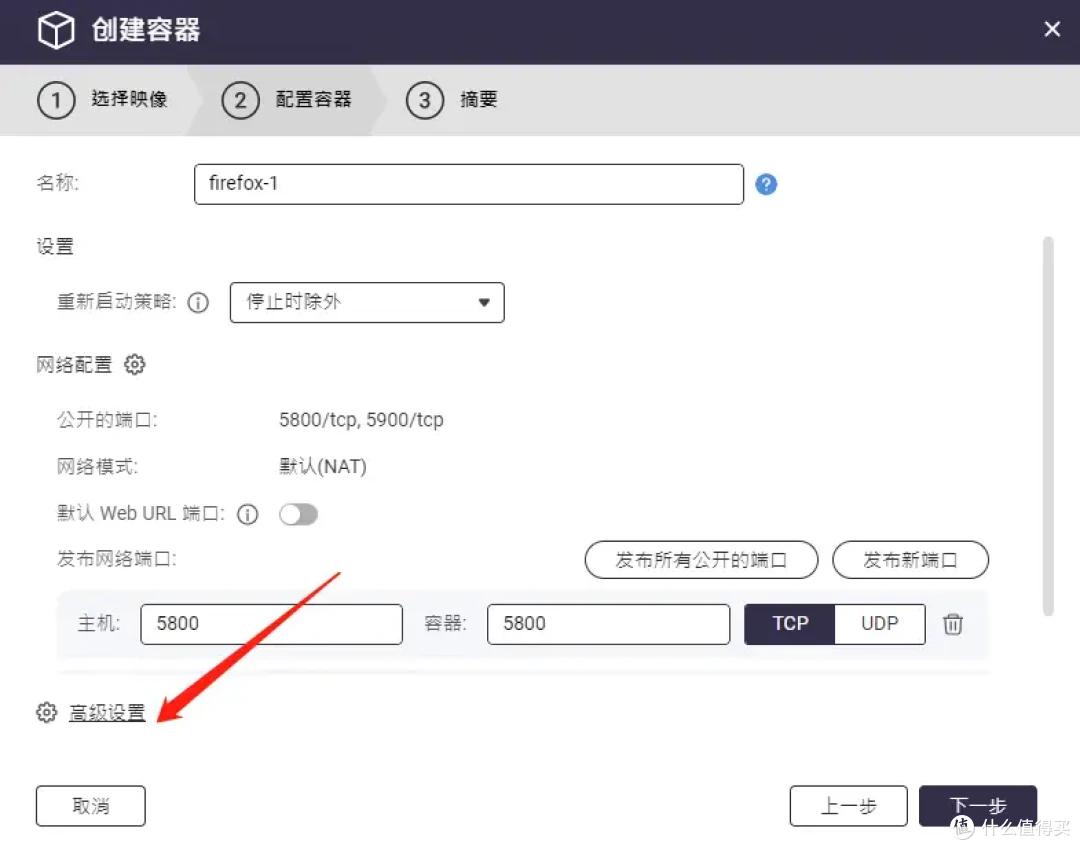Click the text 5800/tcp, 5900/tcp
1080x850 pixels.
tap(361, 420)
